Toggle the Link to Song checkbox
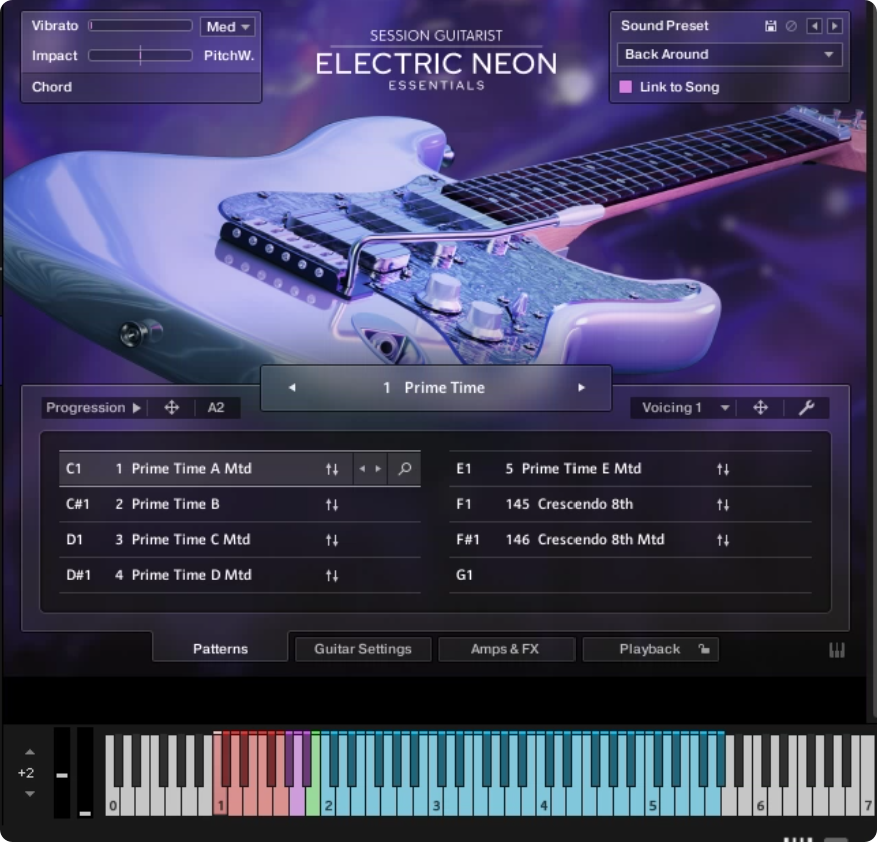Image resolution: width=877 pixels, height=842 pixels. tap(625, 87)
